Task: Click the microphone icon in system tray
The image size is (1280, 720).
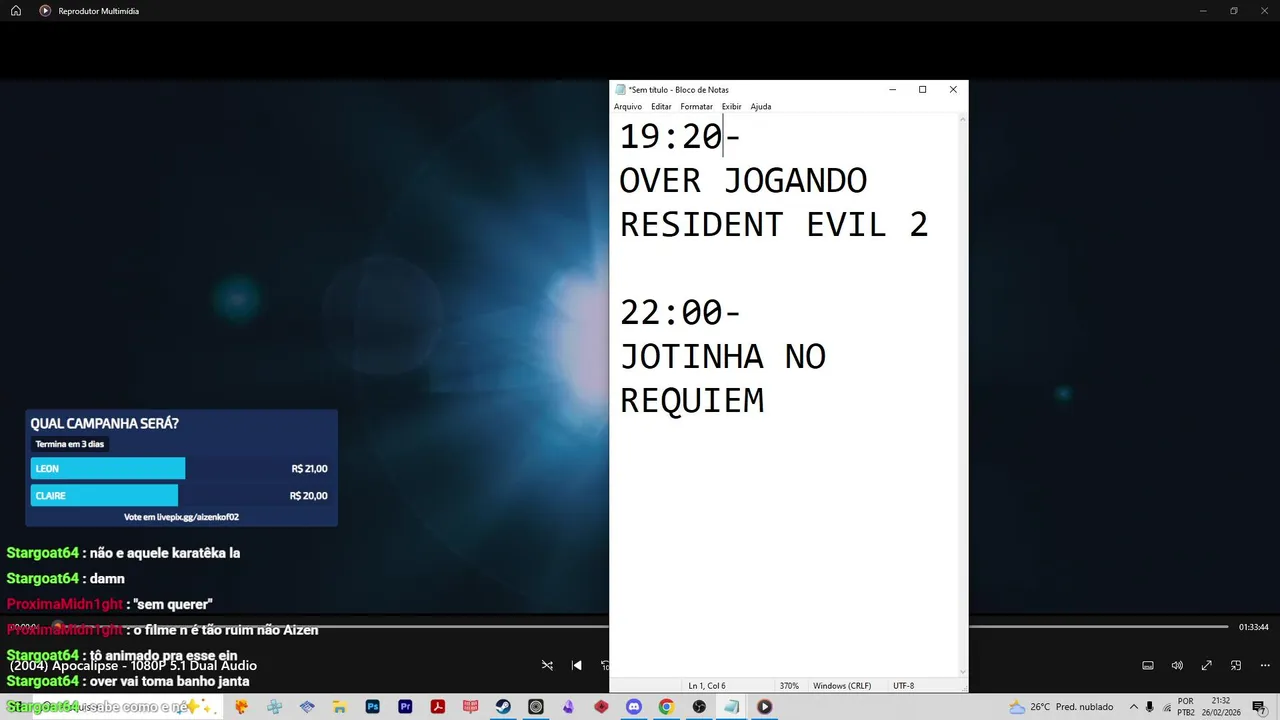Action: point(1150,707)
